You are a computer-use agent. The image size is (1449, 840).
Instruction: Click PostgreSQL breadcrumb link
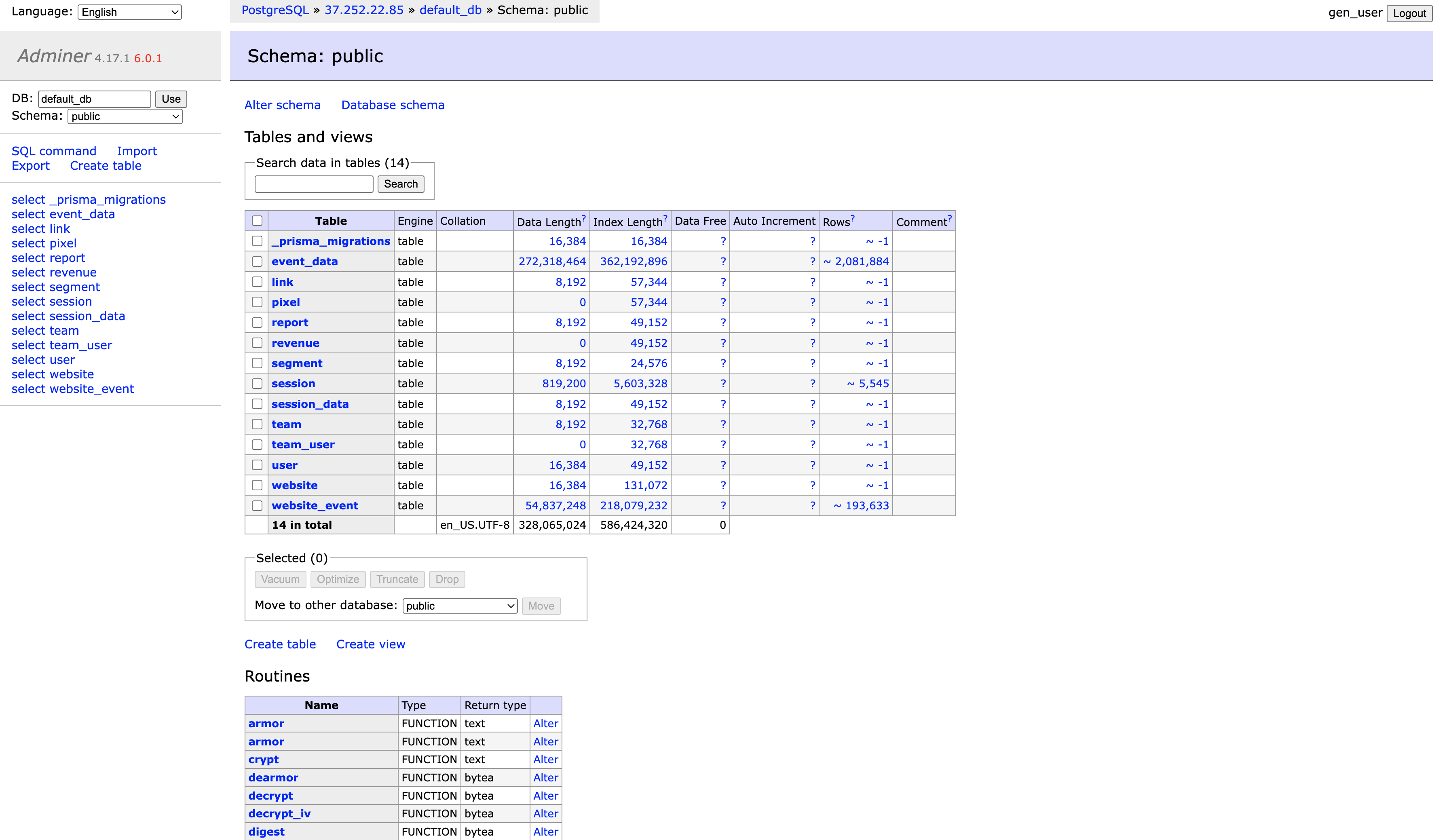pyautogui.click(x=275, y=11)
